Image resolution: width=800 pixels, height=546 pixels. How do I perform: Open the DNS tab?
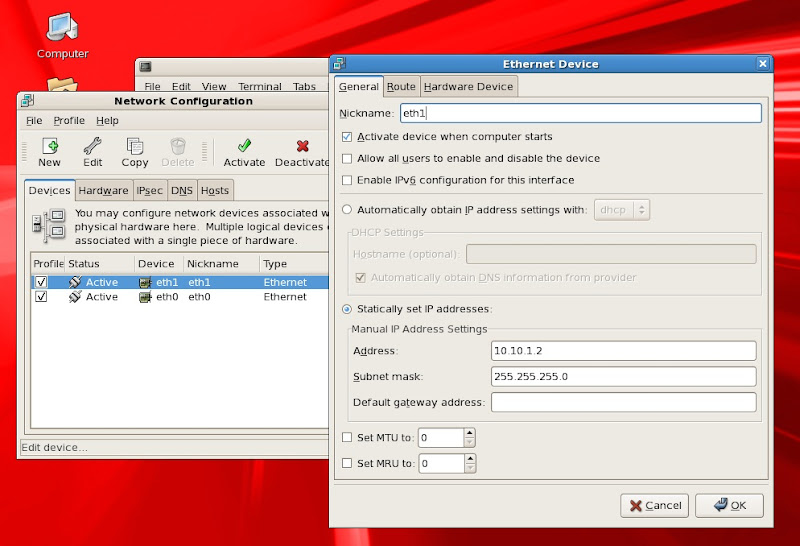point(182,190)
